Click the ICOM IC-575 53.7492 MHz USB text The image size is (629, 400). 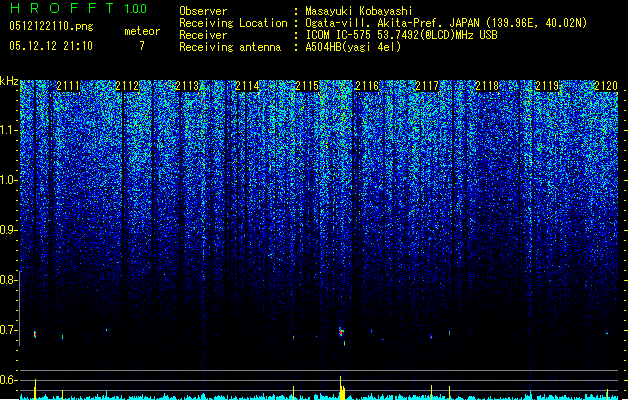coord(401,35)
